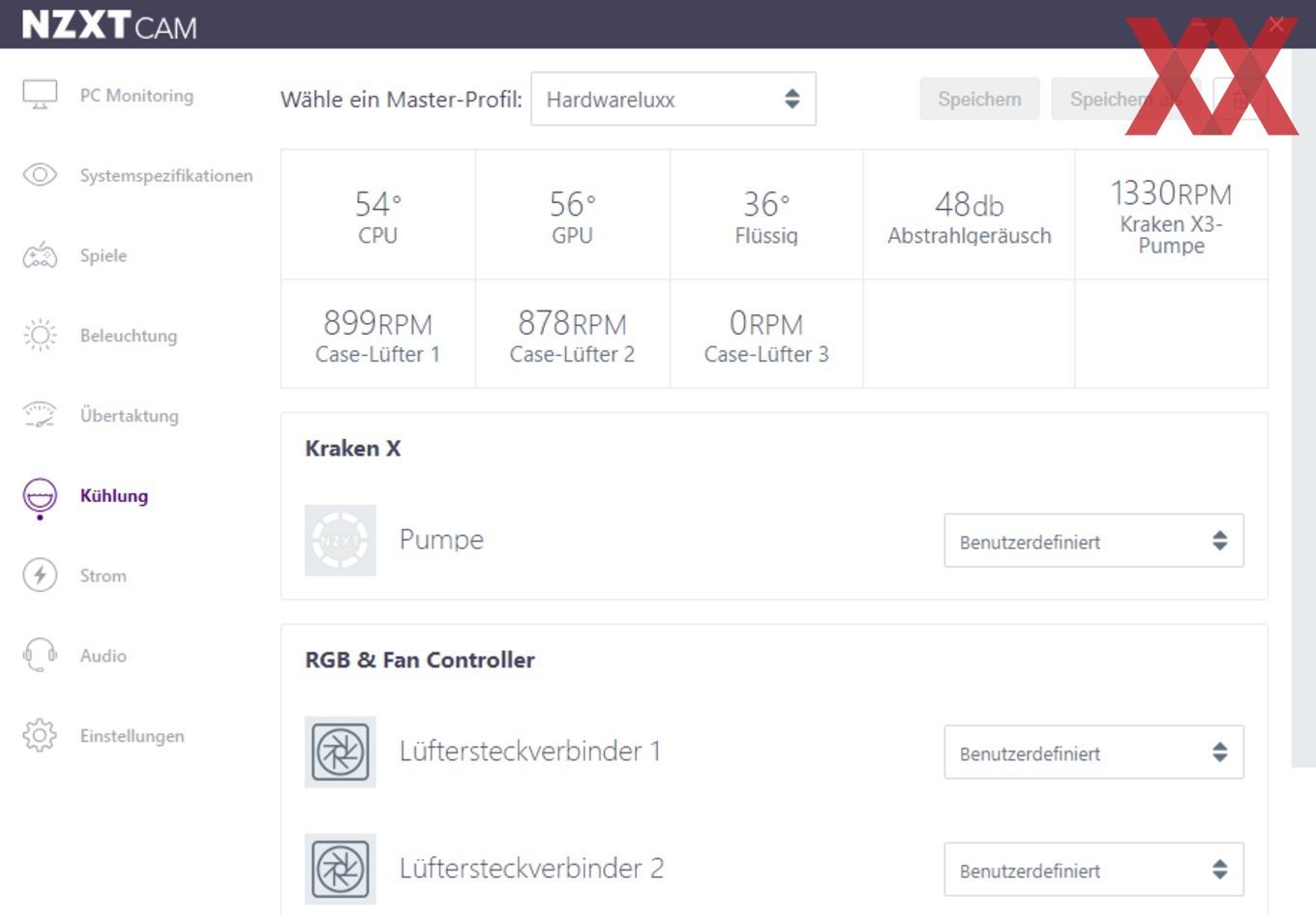Open the Spiele section
The height and width of the screenshot is (915, 1316).
pos(104,256)
